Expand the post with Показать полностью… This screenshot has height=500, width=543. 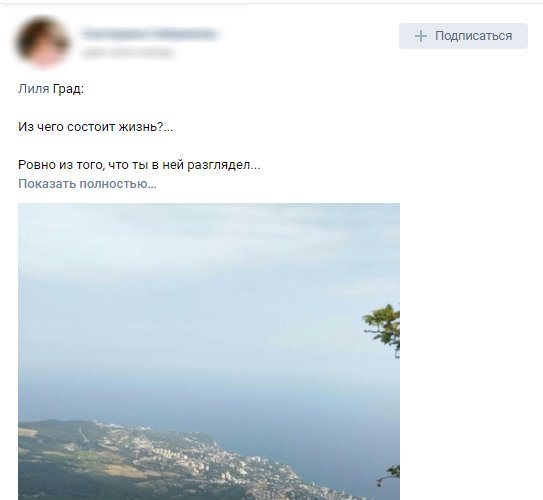pos(87,184)
